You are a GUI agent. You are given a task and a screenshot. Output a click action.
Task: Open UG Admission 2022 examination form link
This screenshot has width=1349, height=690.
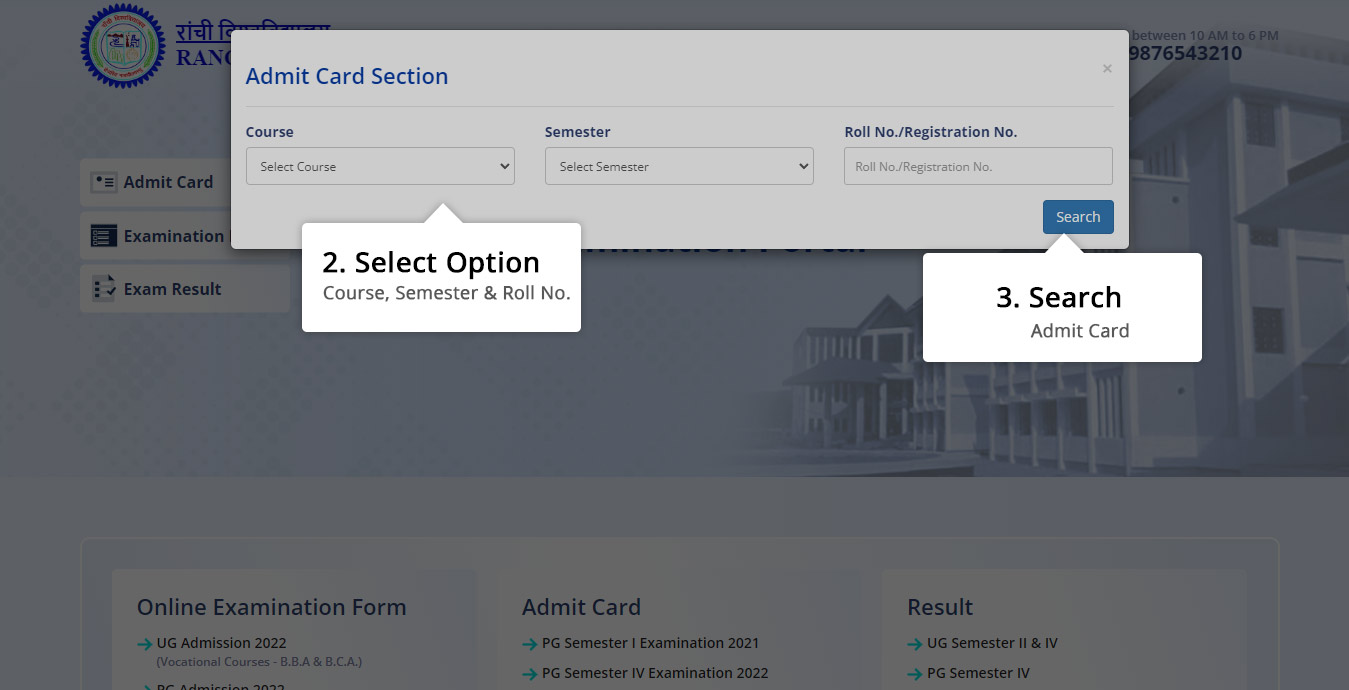(221, 643)
